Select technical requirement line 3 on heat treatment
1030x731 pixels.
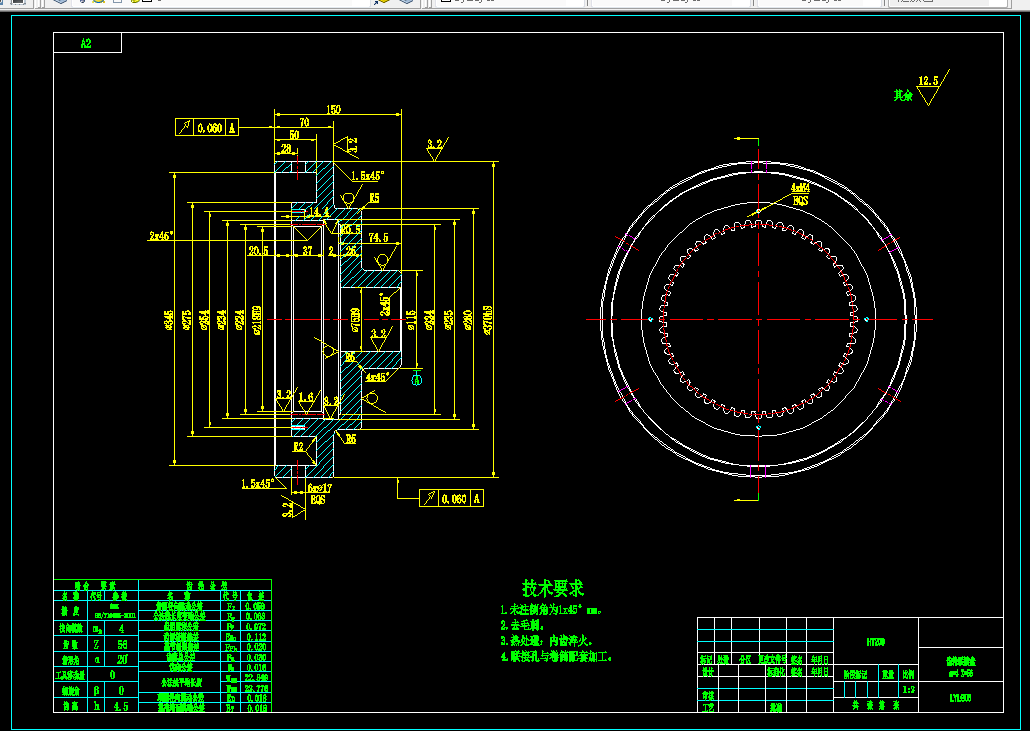(547, 641)
